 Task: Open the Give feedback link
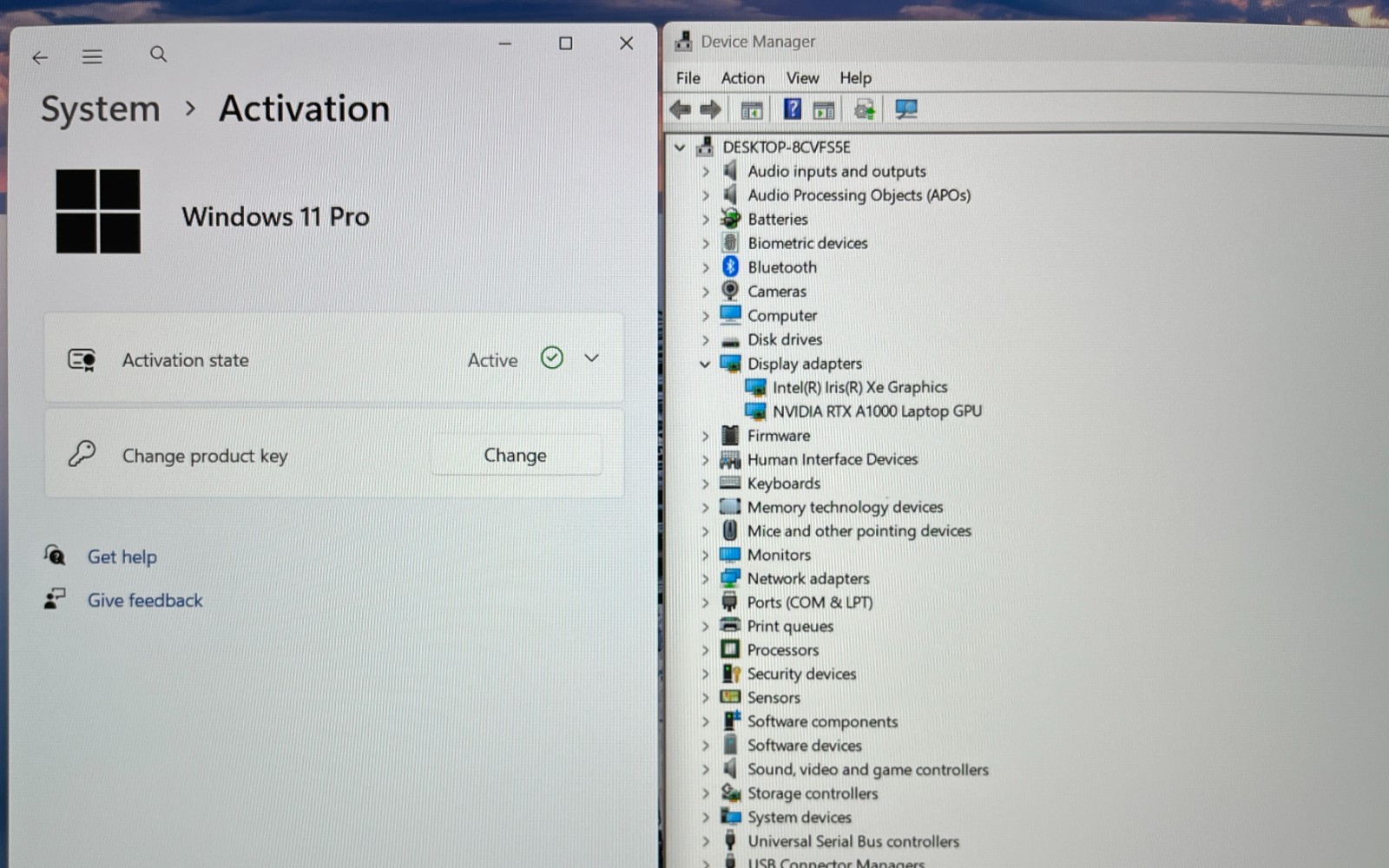point(145,600)
